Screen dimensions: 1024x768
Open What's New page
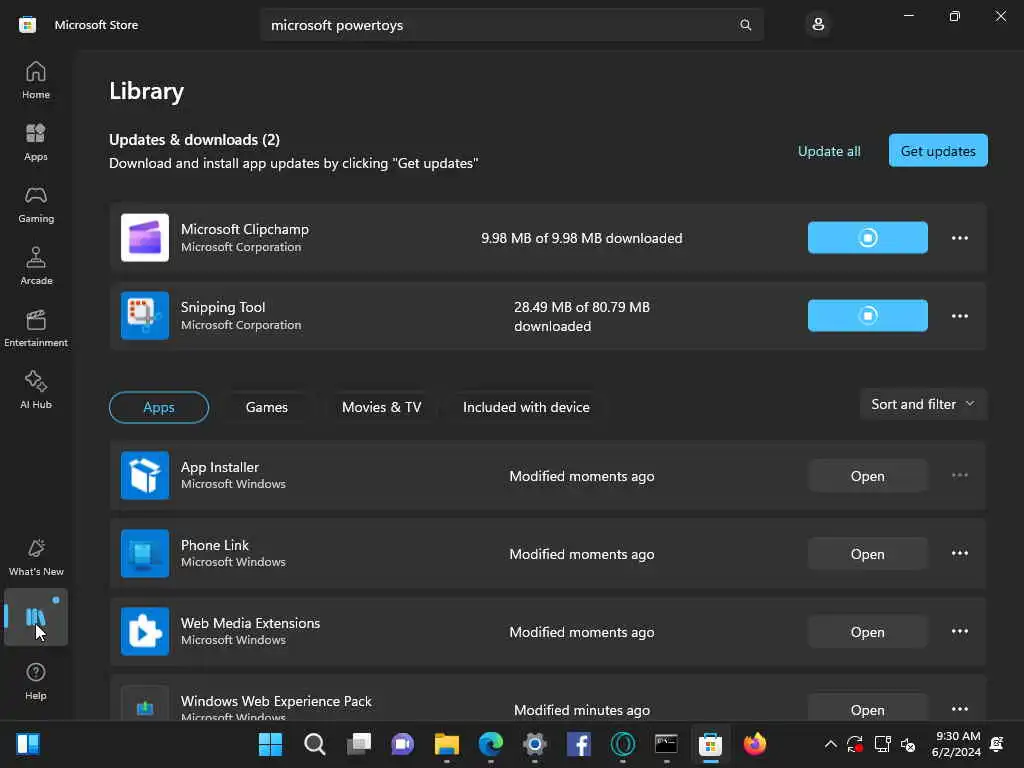36,557
